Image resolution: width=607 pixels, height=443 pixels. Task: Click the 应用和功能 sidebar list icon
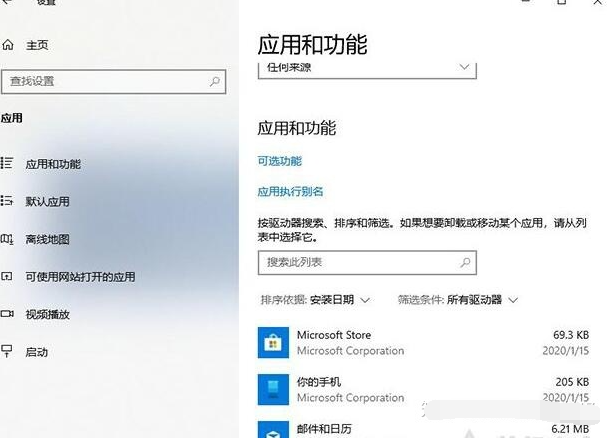click(x=7, y=163)
